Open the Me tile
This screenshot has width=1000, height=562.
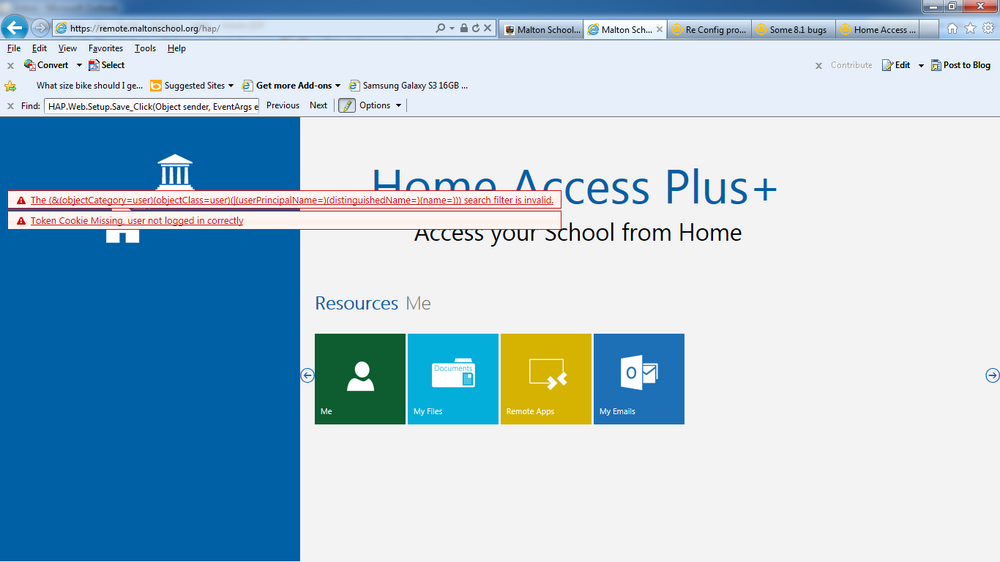coord(360,379)
